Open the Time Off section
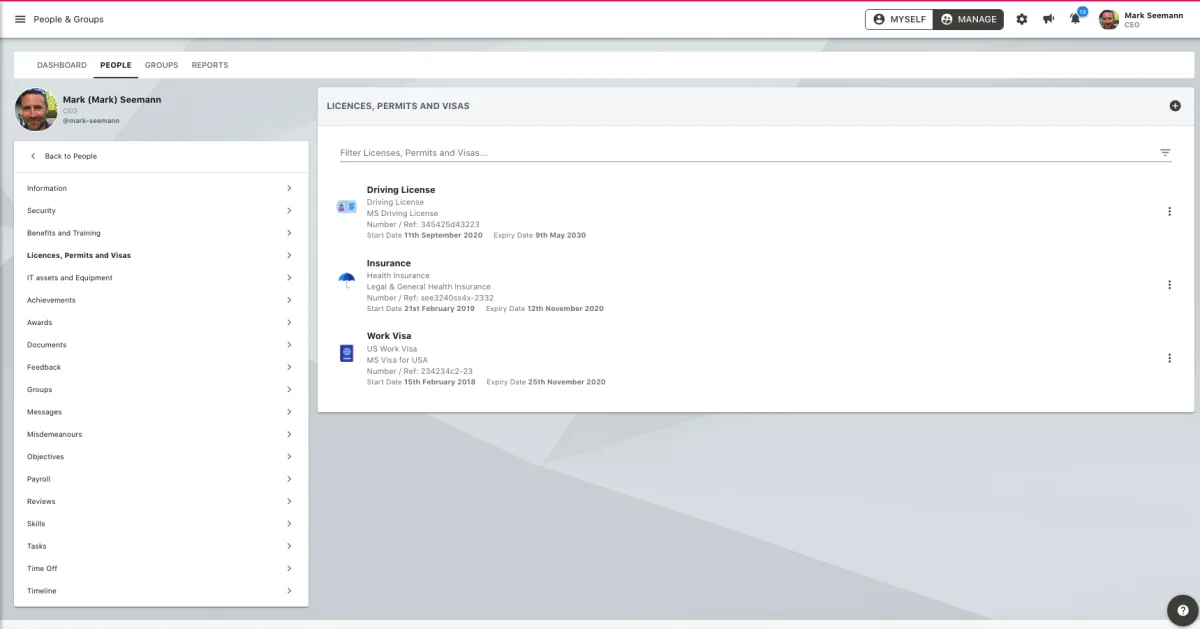The height and width of the screenshot is (629, 1200). coord(161,568)
